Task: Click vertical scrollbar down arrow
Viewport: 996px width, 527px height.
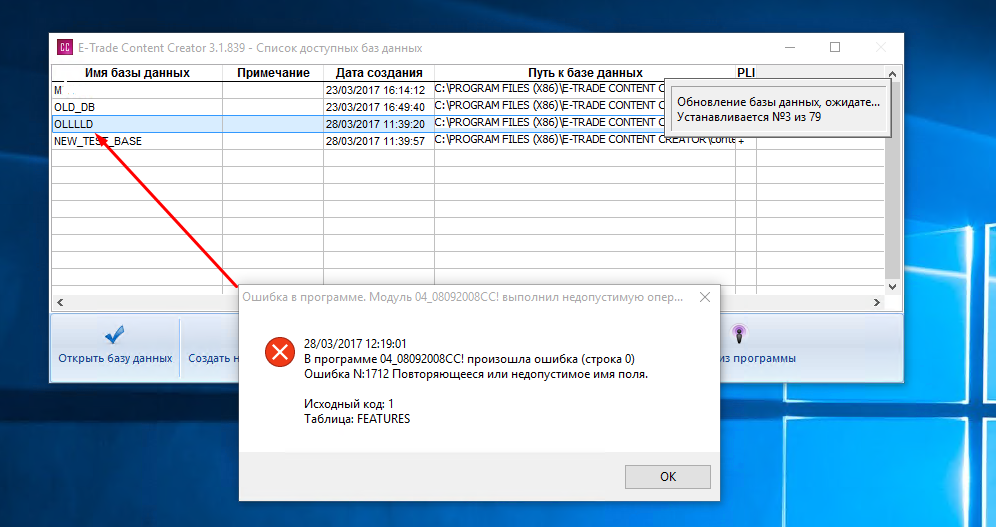Action: coord(892,286)
